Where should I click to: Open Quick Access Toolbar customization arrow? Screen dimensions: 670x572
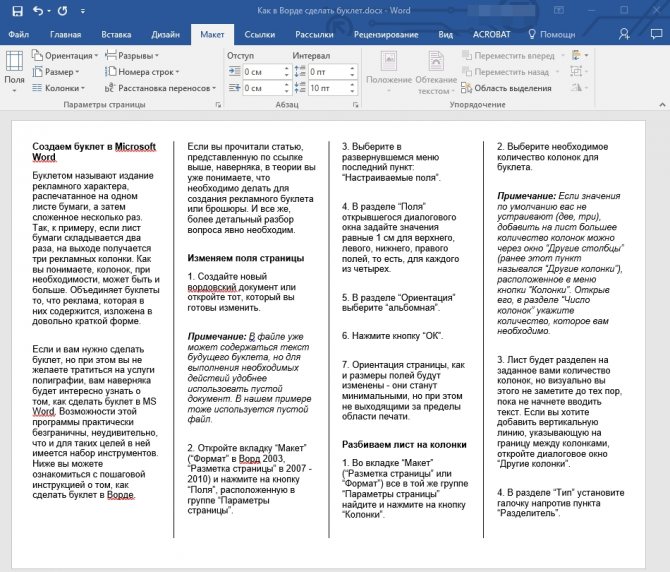pos(82,12)
